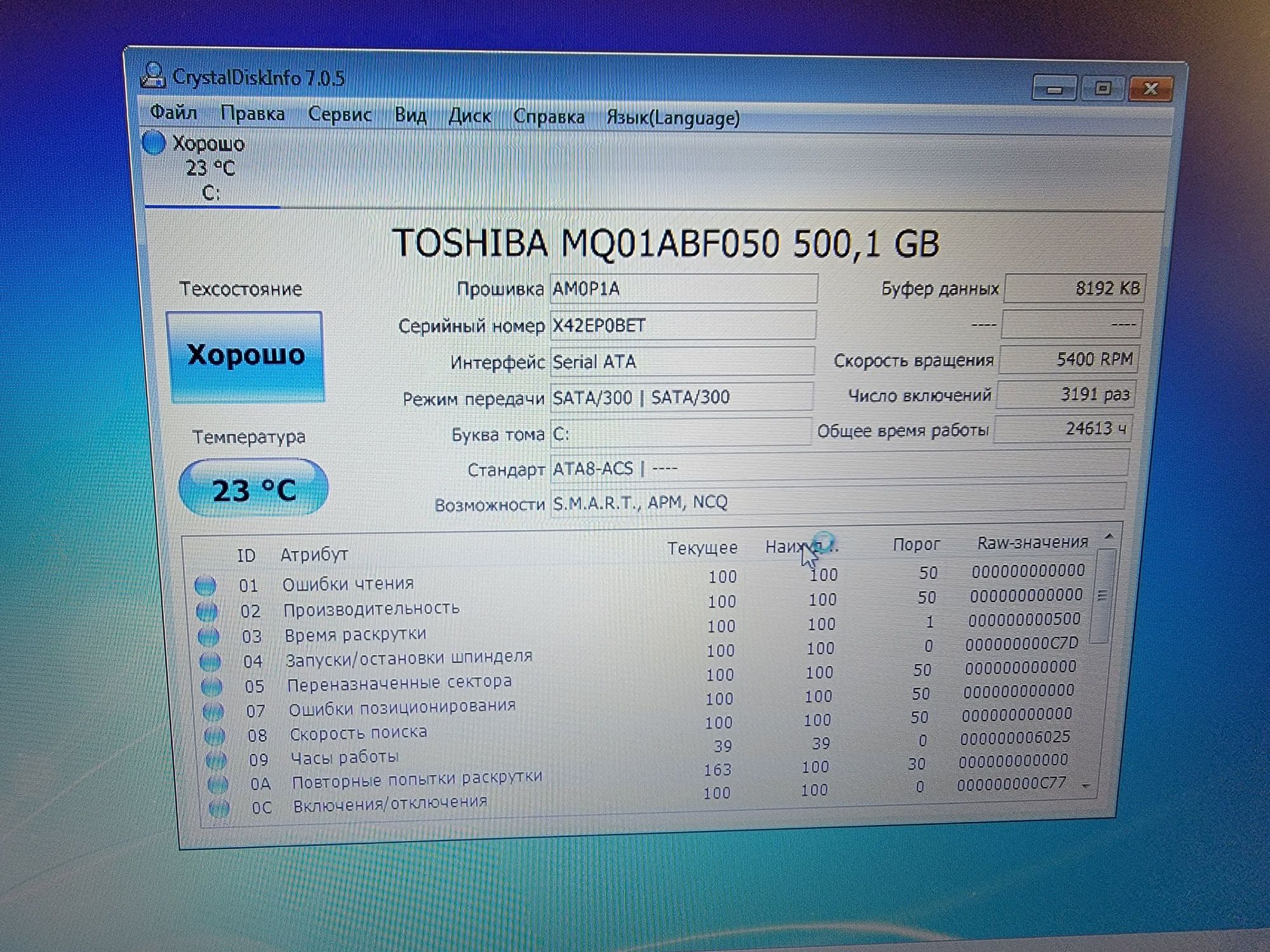Click status icon for 05 Переназначенные сектора
The width and height of the screenshot is (1270, 952).
click(212, 686)
